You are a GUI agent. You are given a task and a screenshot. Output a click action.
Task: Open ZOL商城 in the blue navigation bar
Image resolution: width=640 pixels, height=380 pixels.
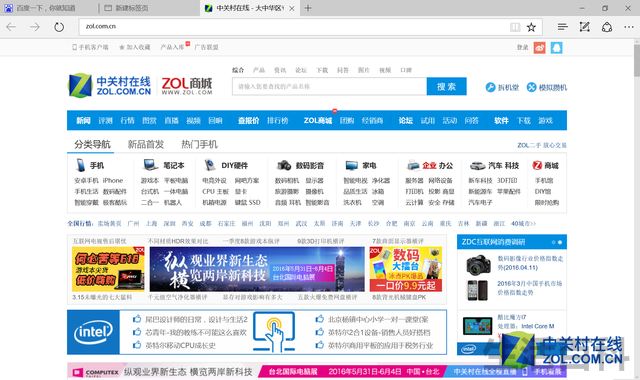click(x=318, y=120)
